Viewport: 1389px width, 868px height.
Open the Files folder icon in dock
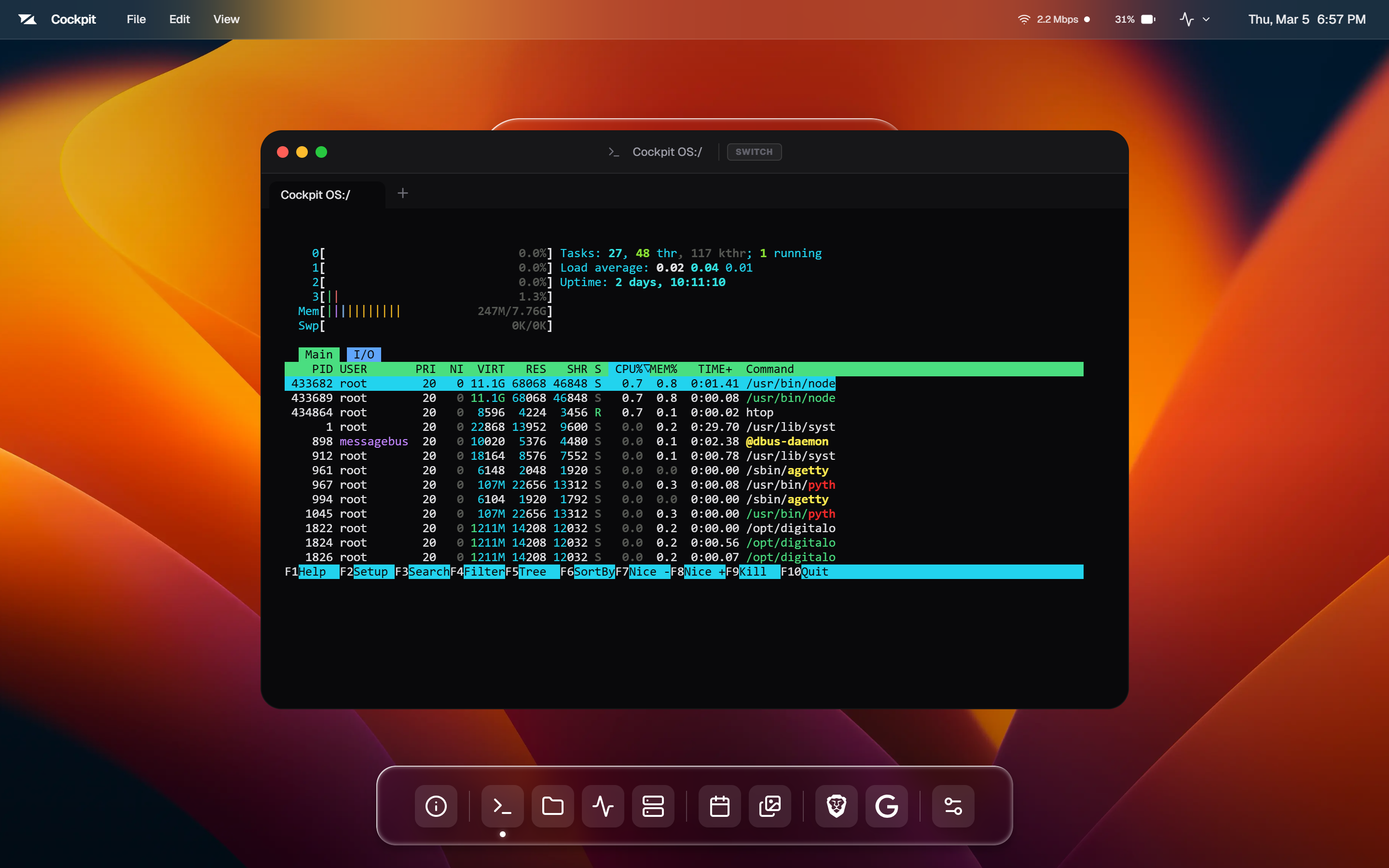pyautogui.click(x=552, y=806)
